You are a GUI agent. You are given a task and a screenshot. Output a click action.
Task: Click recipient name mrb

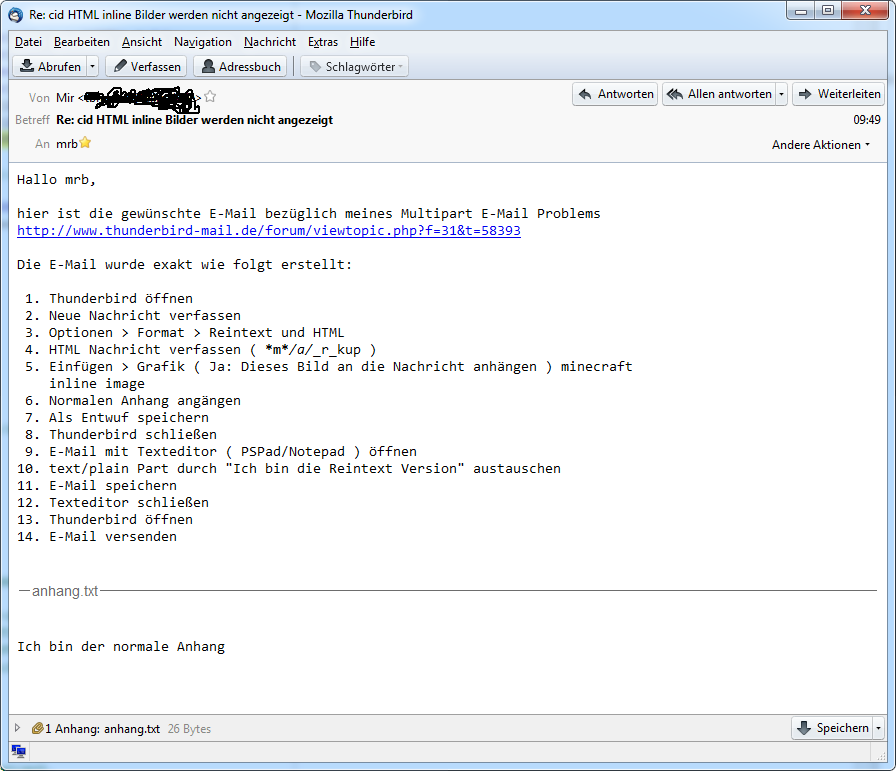click(x=66, y=143)
